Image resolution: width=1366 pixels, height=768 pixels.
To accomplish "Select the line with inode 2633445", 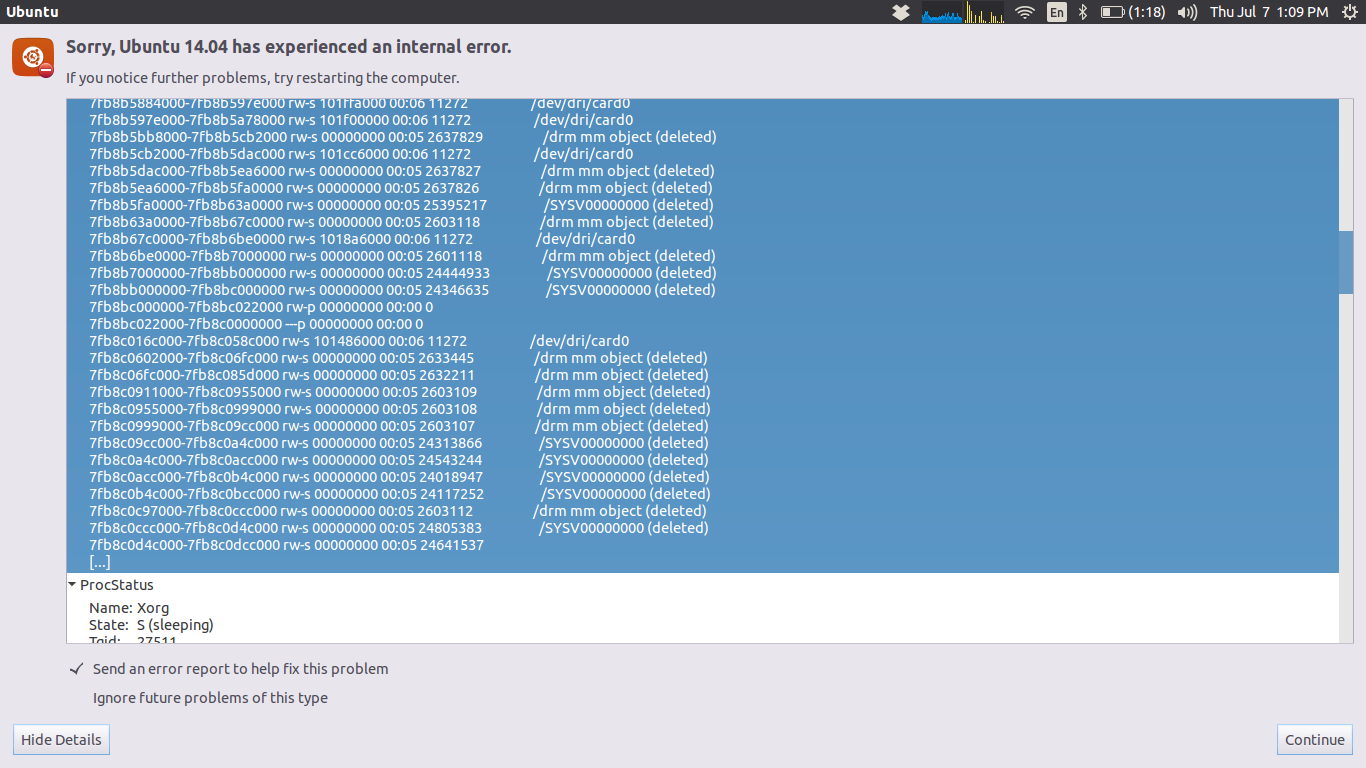I will pos(398,358).
